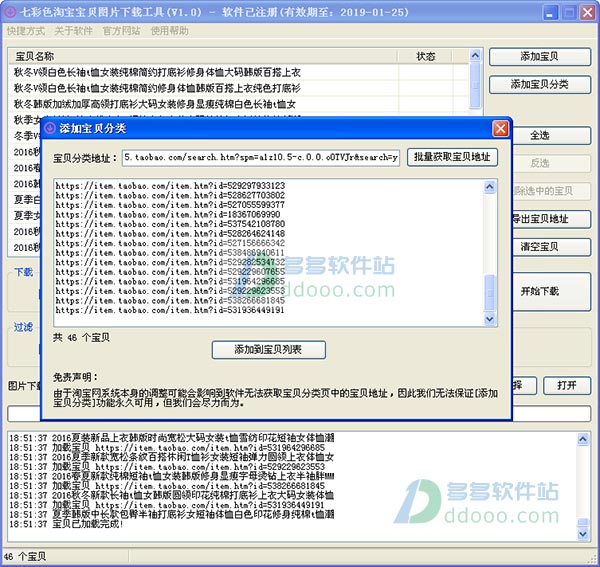Click URL ending id=528627703802

point(170,196)
